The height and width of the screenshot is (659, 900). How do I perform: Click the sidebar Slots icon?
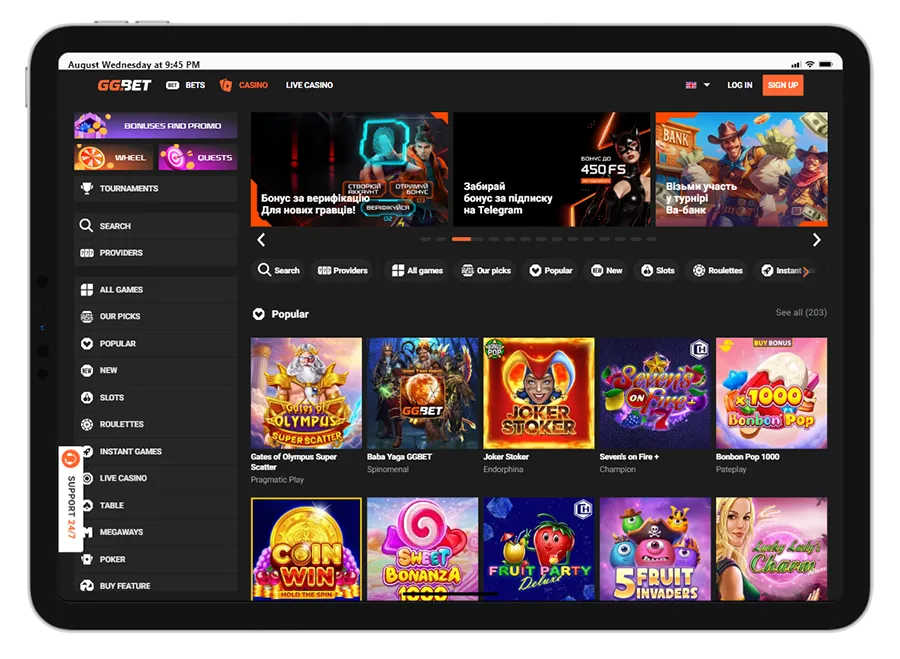tap(87, 397)
